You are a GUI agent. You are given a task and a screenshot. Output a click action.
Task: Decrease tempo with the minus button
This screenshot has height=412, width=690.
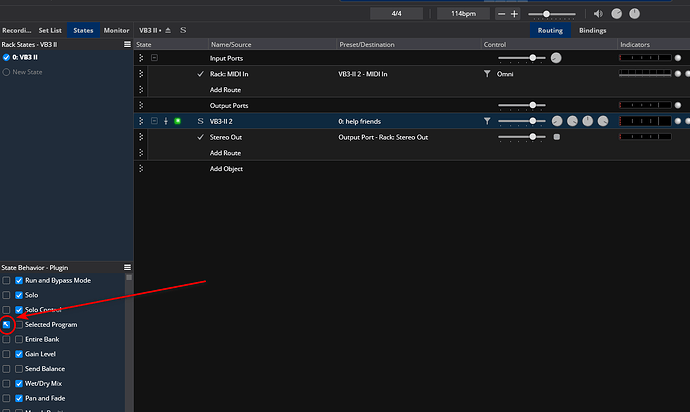coord(501,14)
